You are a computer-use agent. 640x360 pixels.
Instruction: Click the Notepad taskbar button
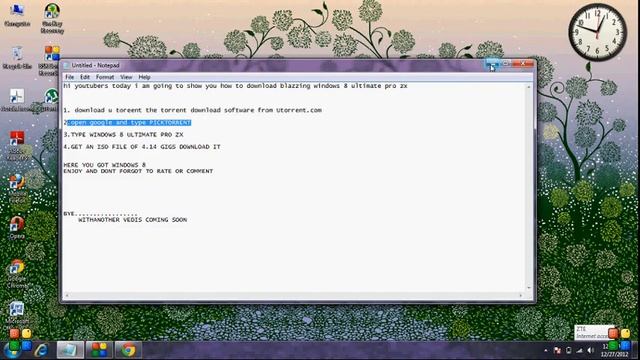[70, 350]
